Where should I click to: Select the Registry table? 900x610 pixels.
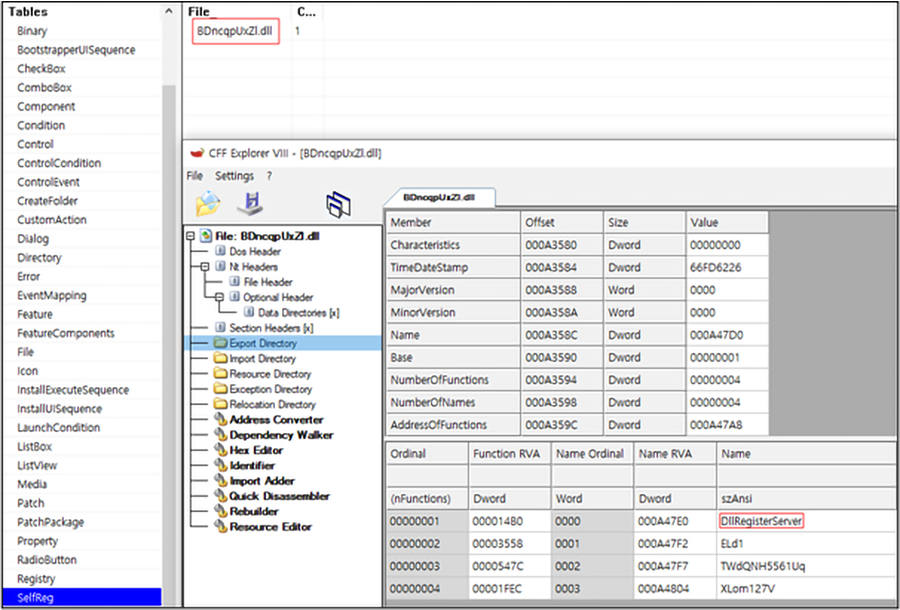coord(82,578)
